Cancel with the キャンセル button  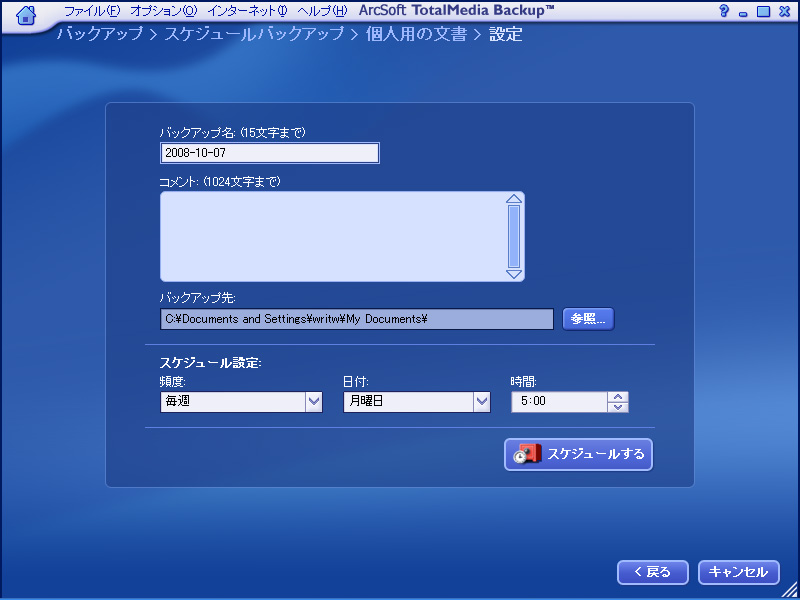tap(739, 572)
